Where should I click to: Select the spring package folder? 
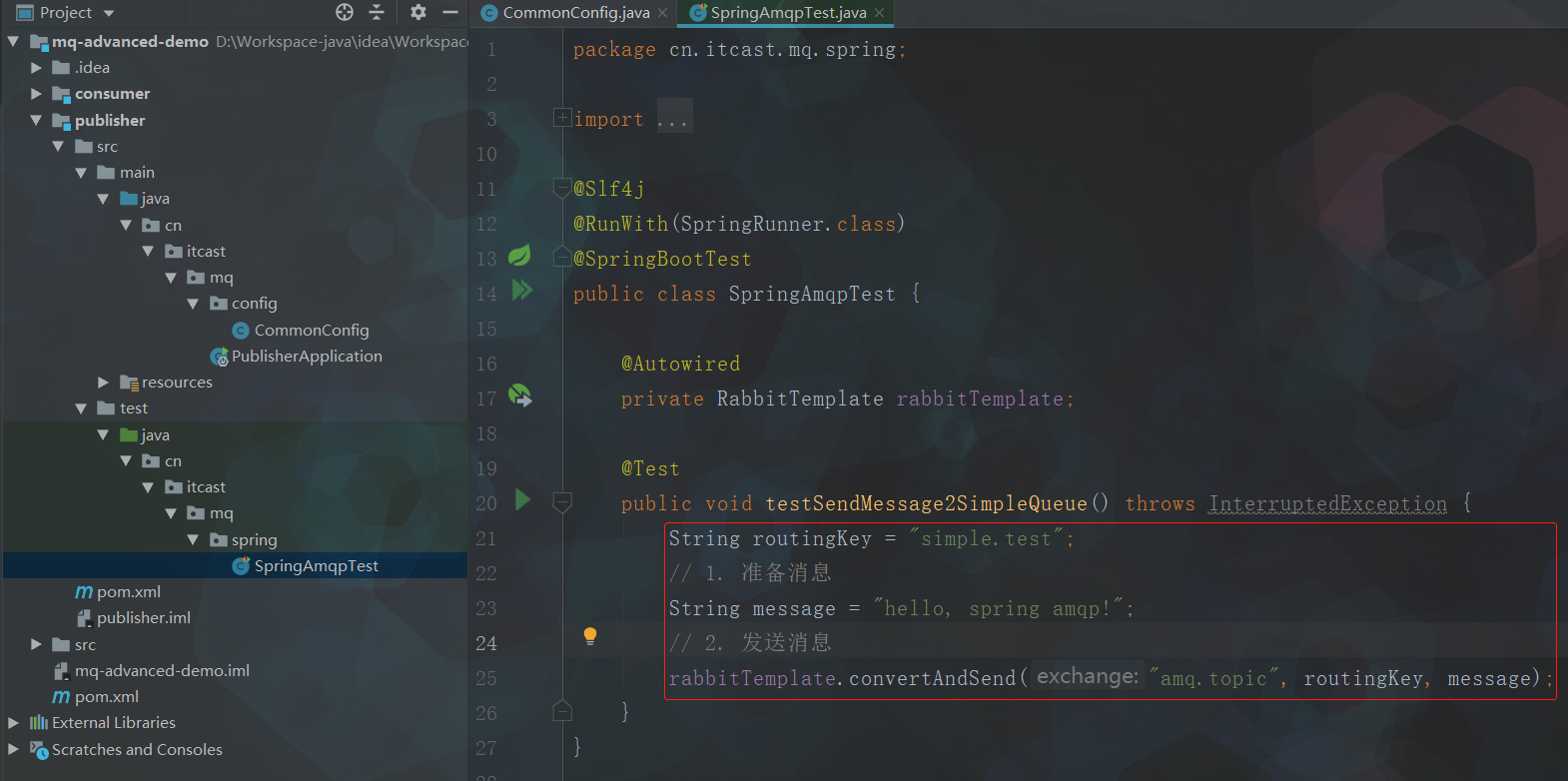coord(254,540)
